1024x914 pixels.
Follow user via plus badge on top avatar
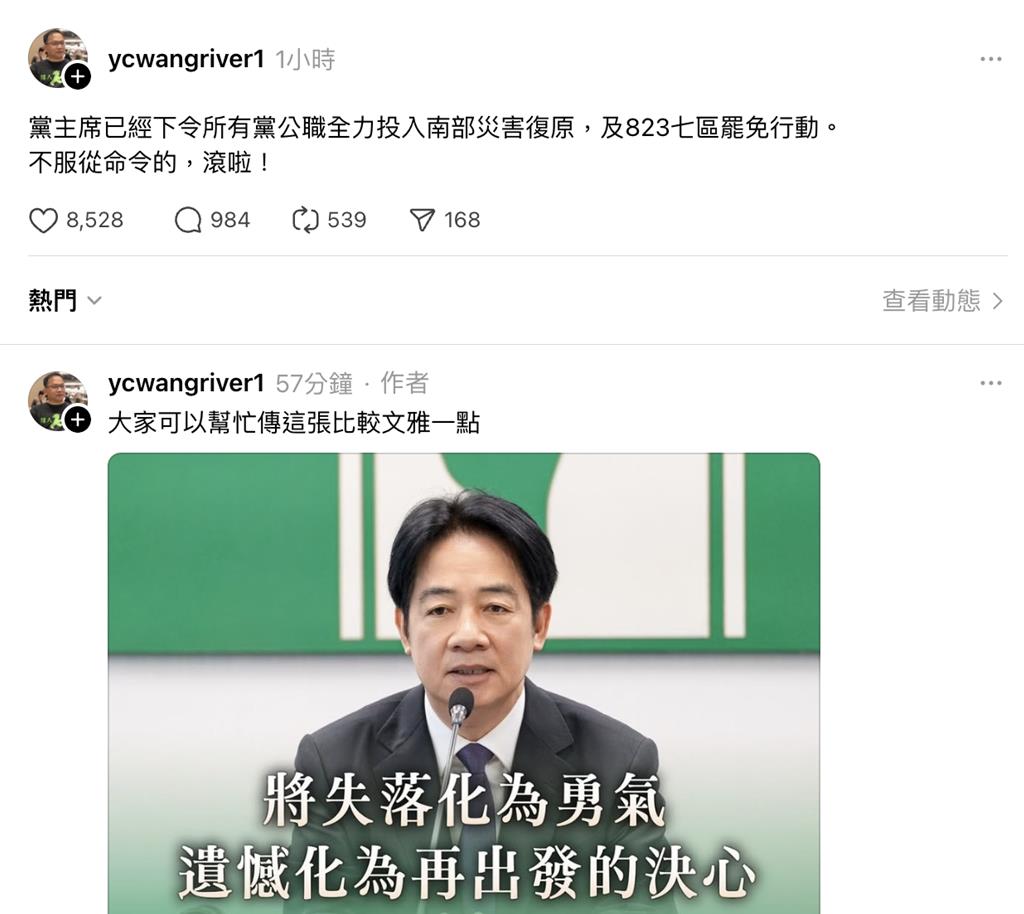(x=78, y=76)
